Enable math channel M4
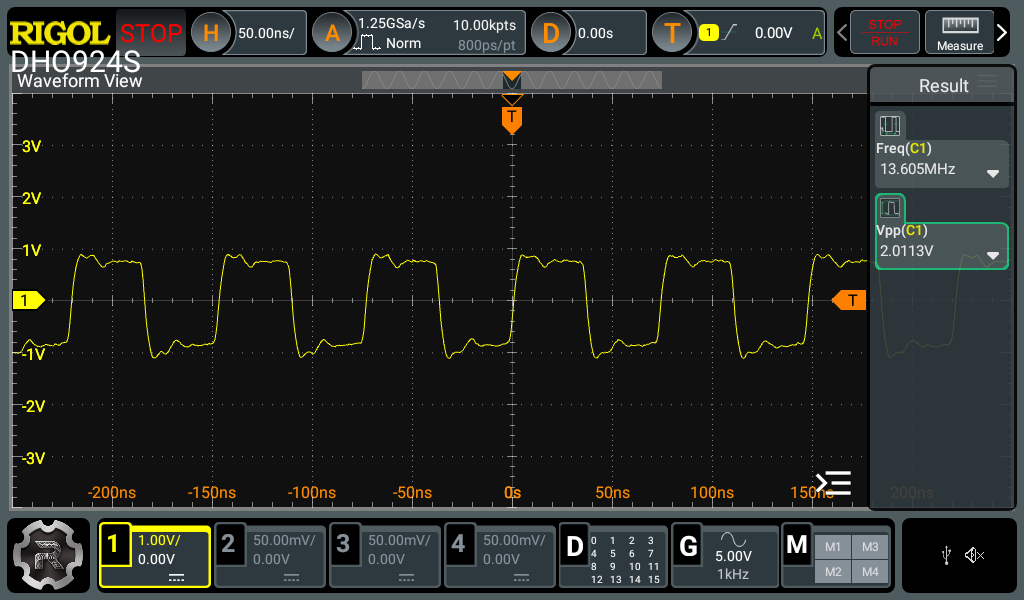Image resolution: width=1024 pixels, height=600 pixels. 870,572
